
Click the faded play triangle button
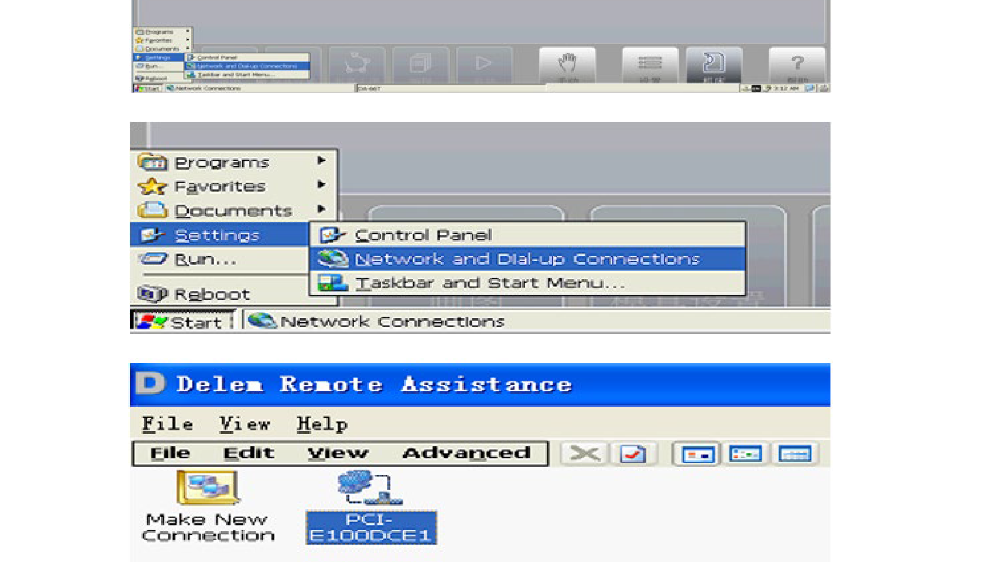[x=484, y=64]
